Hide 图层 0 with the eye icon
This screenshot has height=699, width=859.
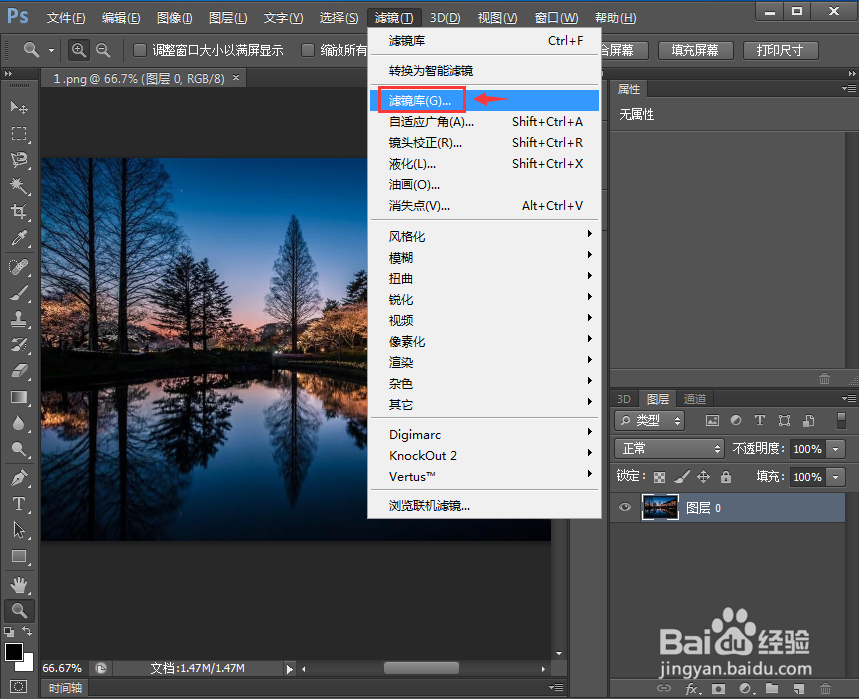coord(625,507)
